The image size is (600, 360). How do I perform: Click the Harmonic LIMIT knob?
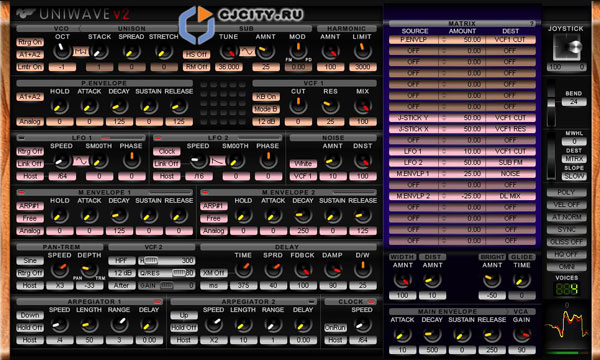[x=362, y=51]
